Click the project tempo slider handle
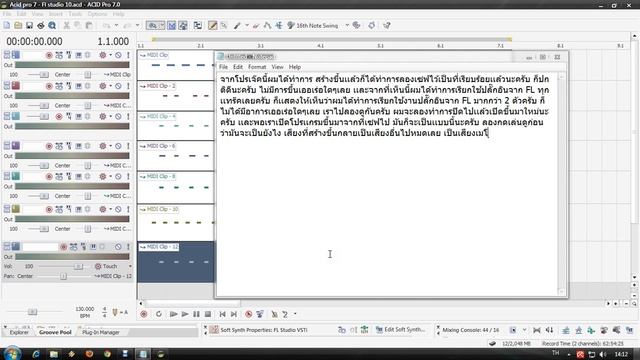Screen dimensions: 640x360 click(32, 312)
